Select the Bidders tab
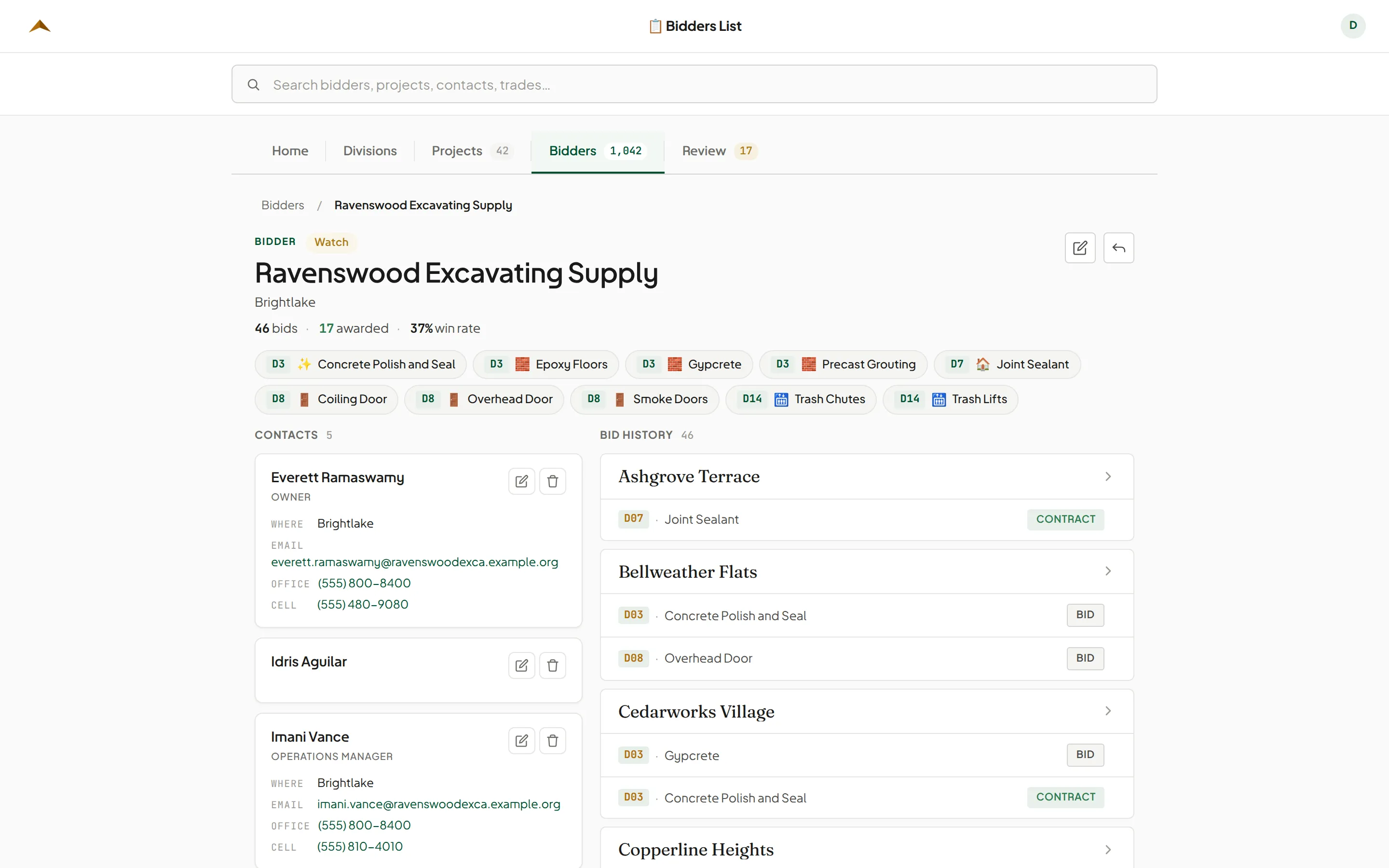 point(598,151)
